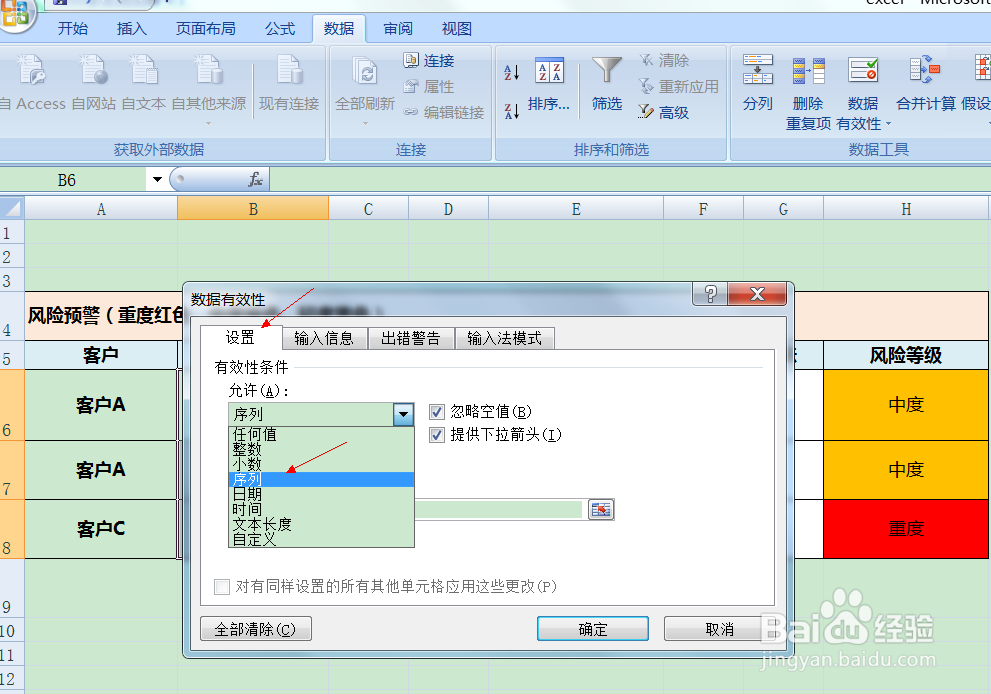Select cell with 客户C
Screen dimensions: 991x694
tap(100, 528)
